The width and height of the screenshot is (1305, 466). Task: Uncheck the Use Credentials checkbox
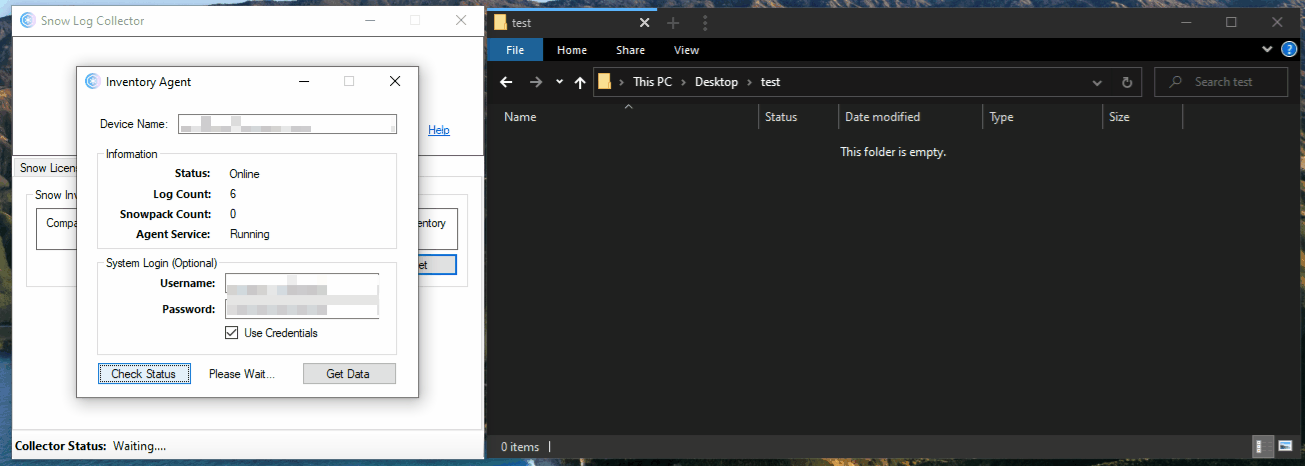pos(232,333)
